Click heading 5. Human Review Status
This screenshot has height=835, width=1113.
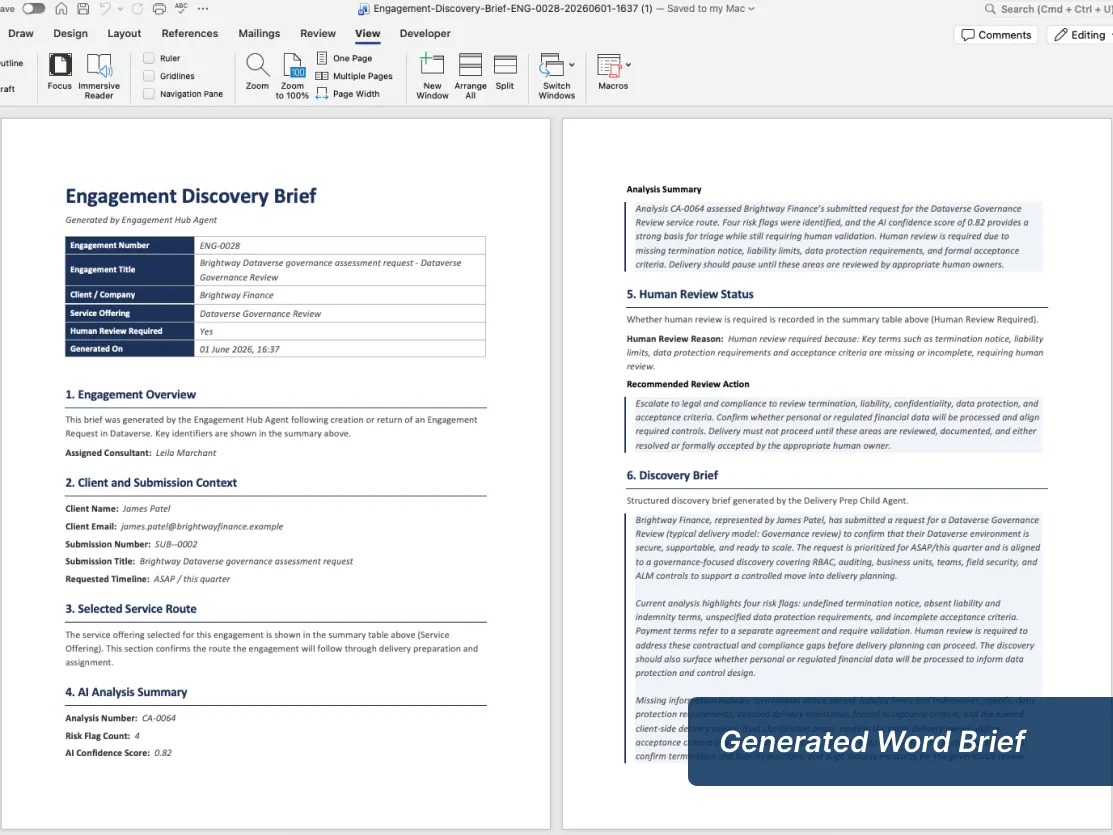pos(690,294)
